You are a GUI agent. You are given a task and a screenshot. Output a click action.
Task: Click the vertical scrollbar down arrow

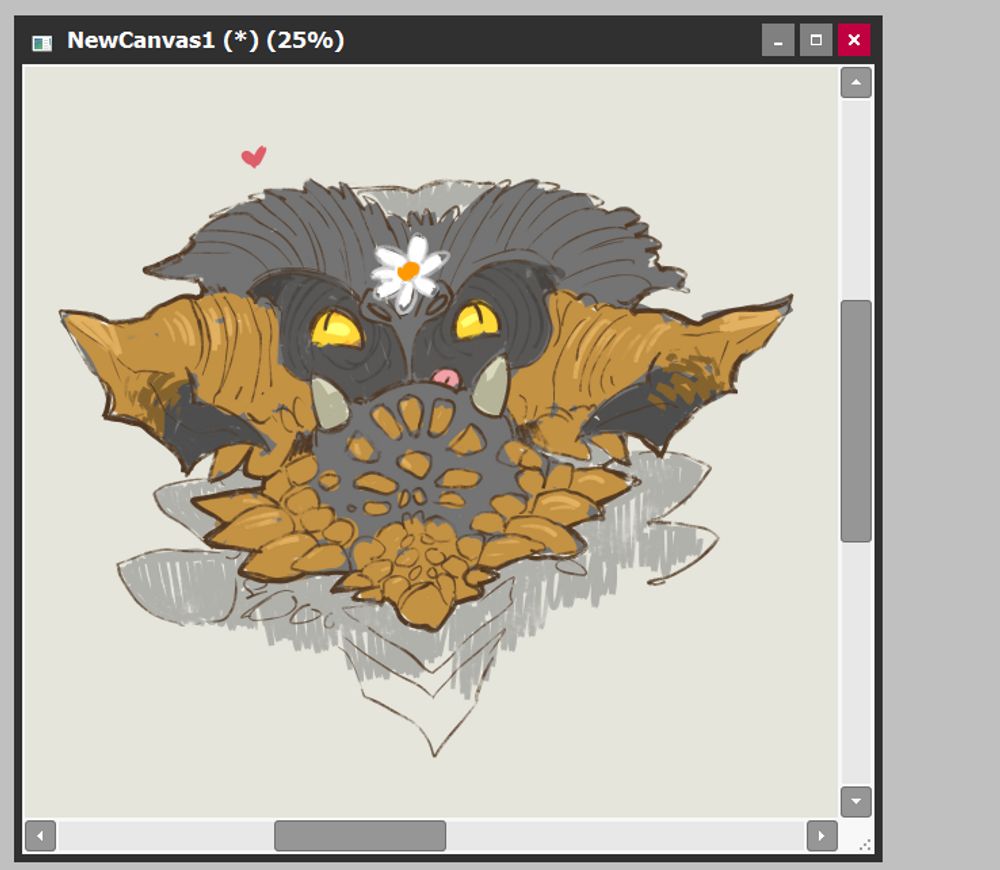click(x=856, y=802)
